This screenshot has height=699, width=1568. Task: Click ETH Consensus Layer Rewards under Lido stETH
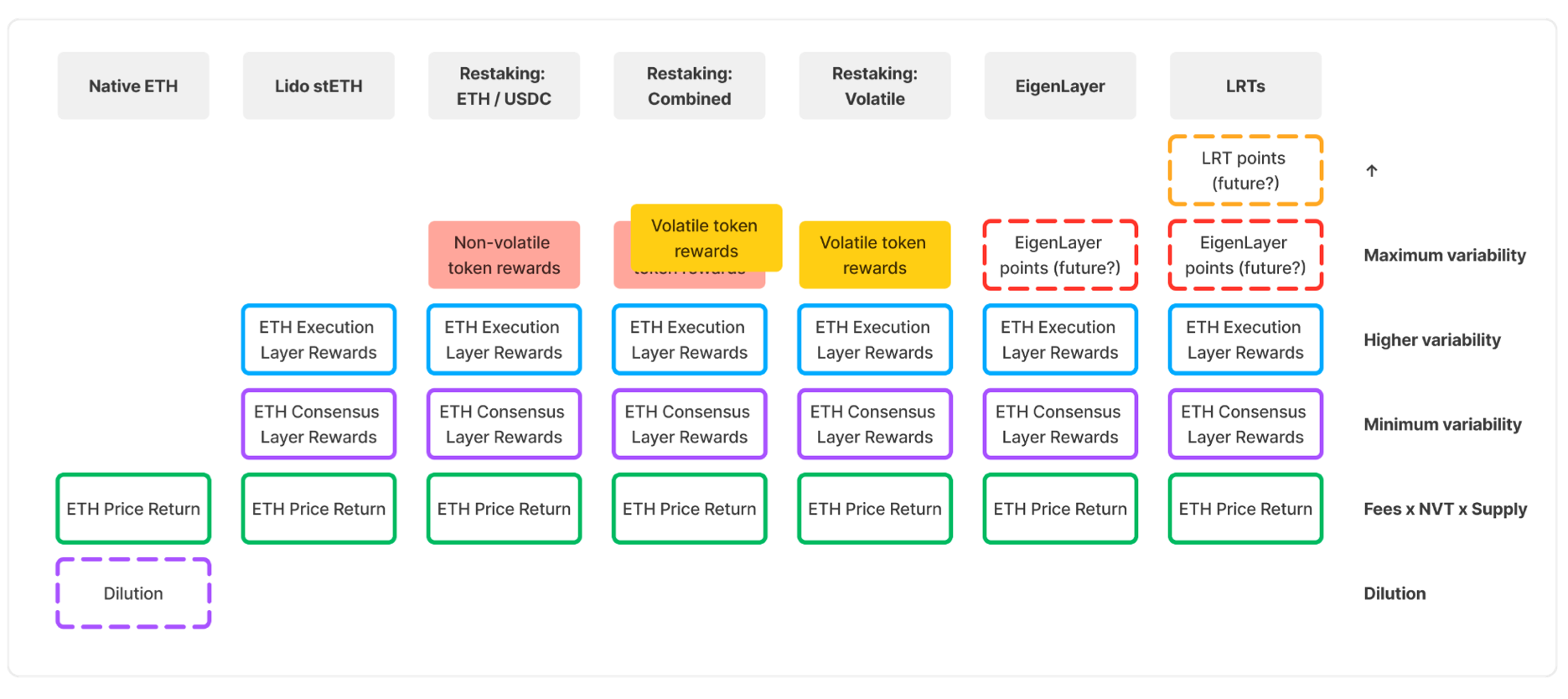coord(318,424)
